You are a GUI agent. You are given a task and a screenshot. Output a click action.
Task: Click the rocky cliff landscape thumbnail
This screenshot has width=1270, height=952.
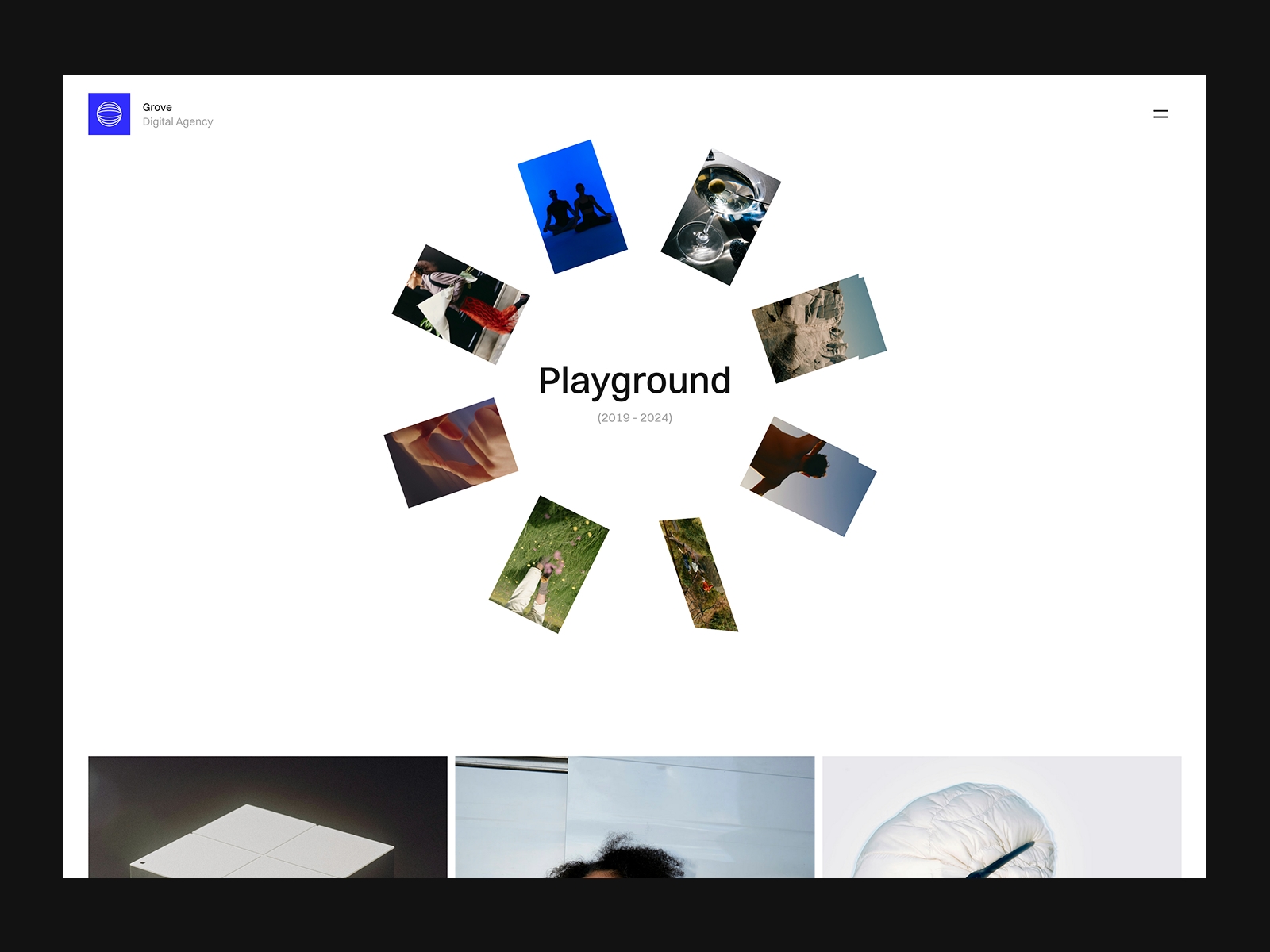point(820,328)
